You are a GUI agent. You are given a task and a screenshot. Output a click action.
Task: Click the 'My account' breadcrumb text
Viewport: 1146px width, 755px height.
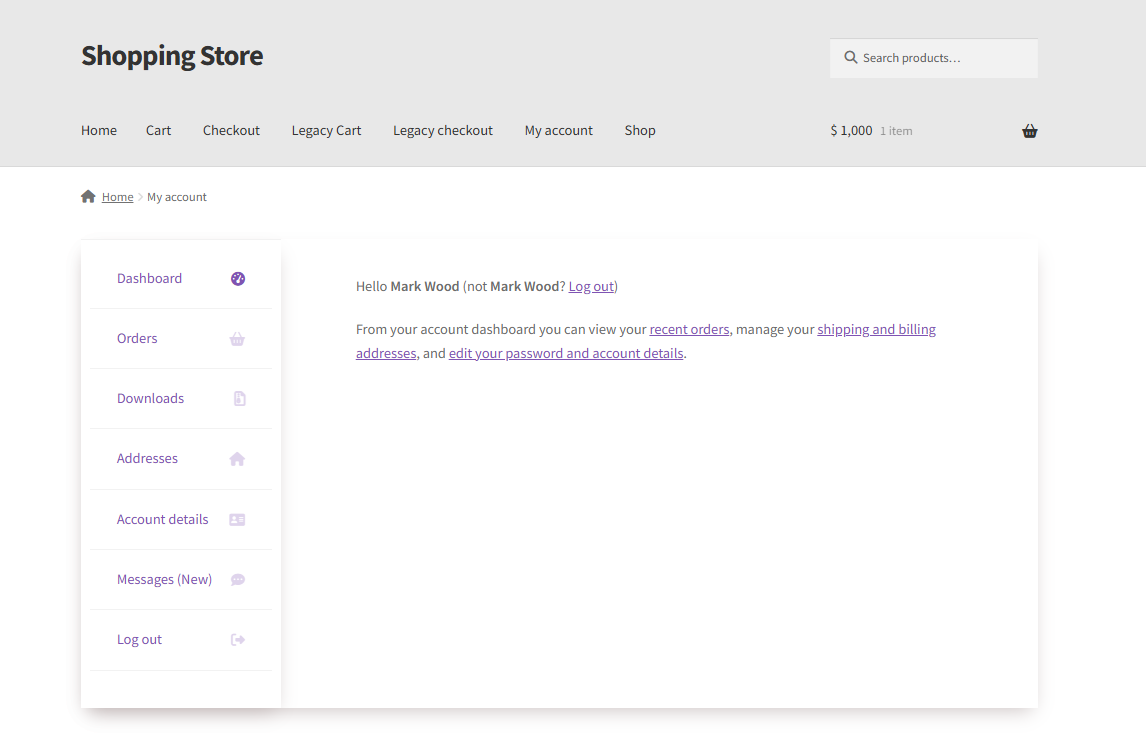coord(177,197)
